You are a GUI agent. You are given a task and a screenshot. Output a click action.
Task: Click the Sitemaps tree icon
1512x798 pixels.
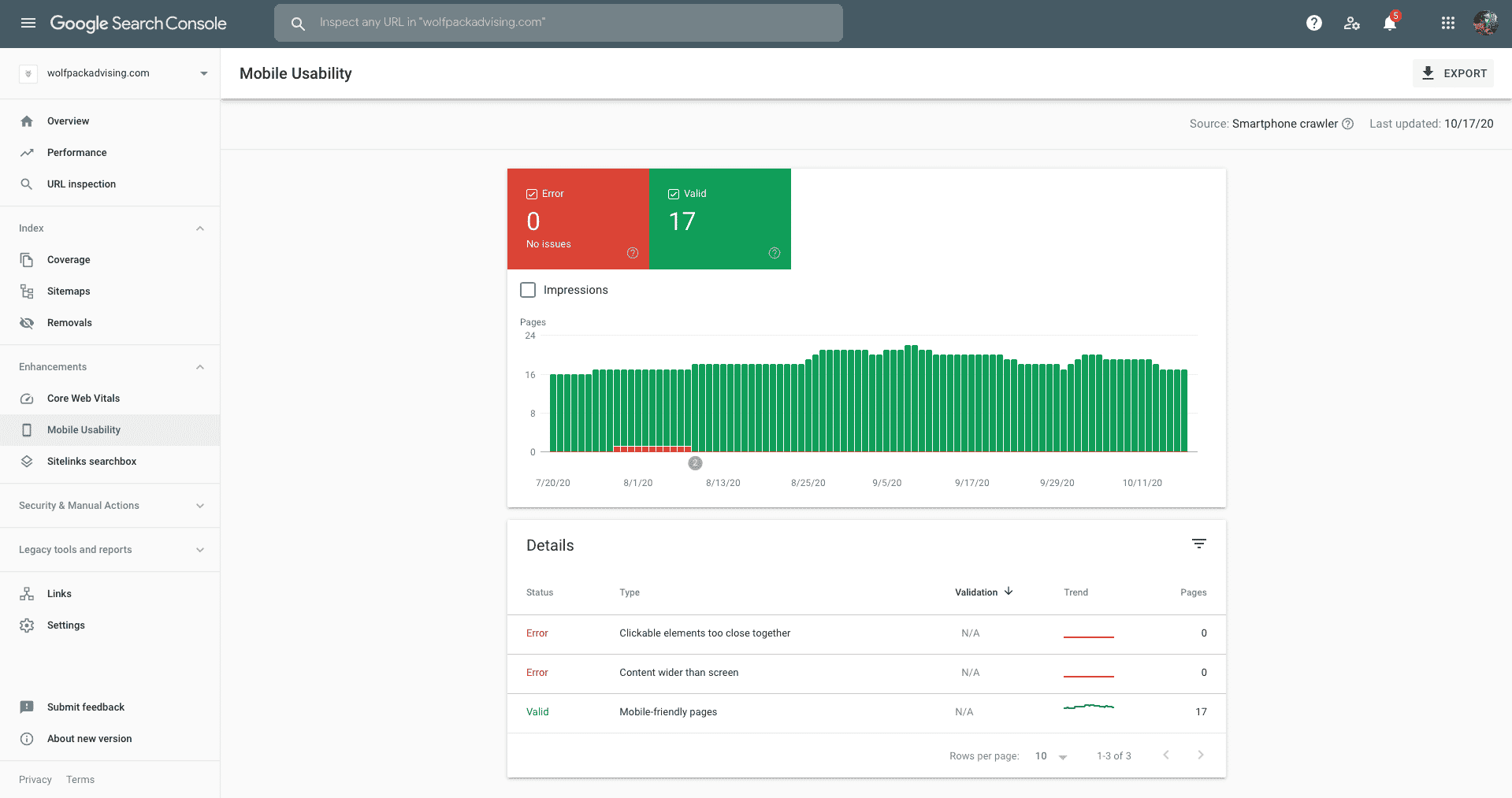point(27,291)
